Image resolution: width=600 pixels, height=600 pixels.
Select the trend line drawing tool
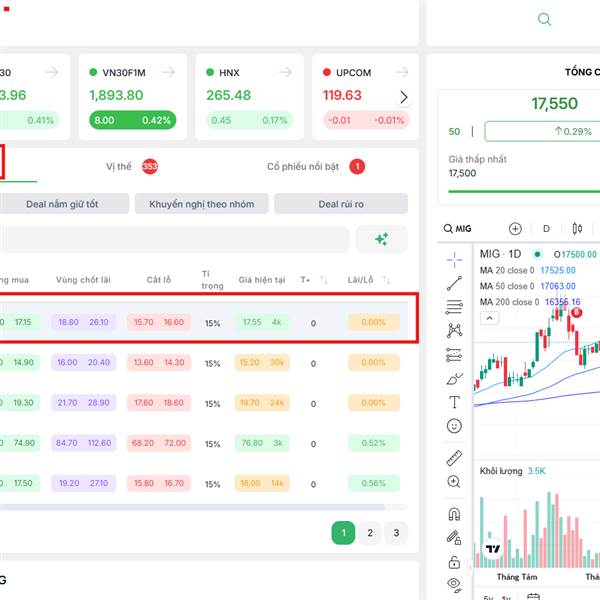[454, 284]
